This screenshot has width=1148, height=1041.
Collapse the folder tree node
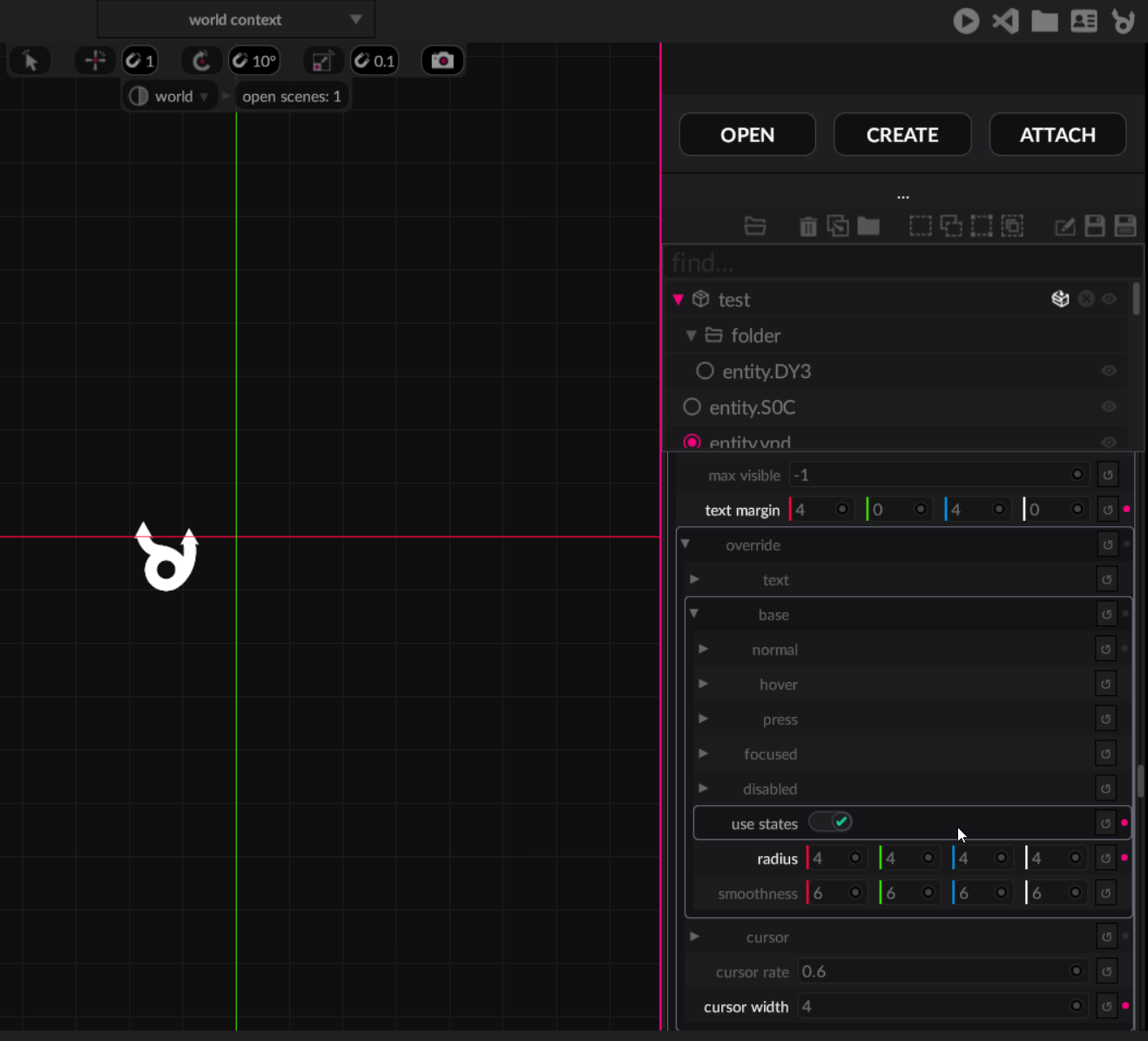(x=691, y=335)
